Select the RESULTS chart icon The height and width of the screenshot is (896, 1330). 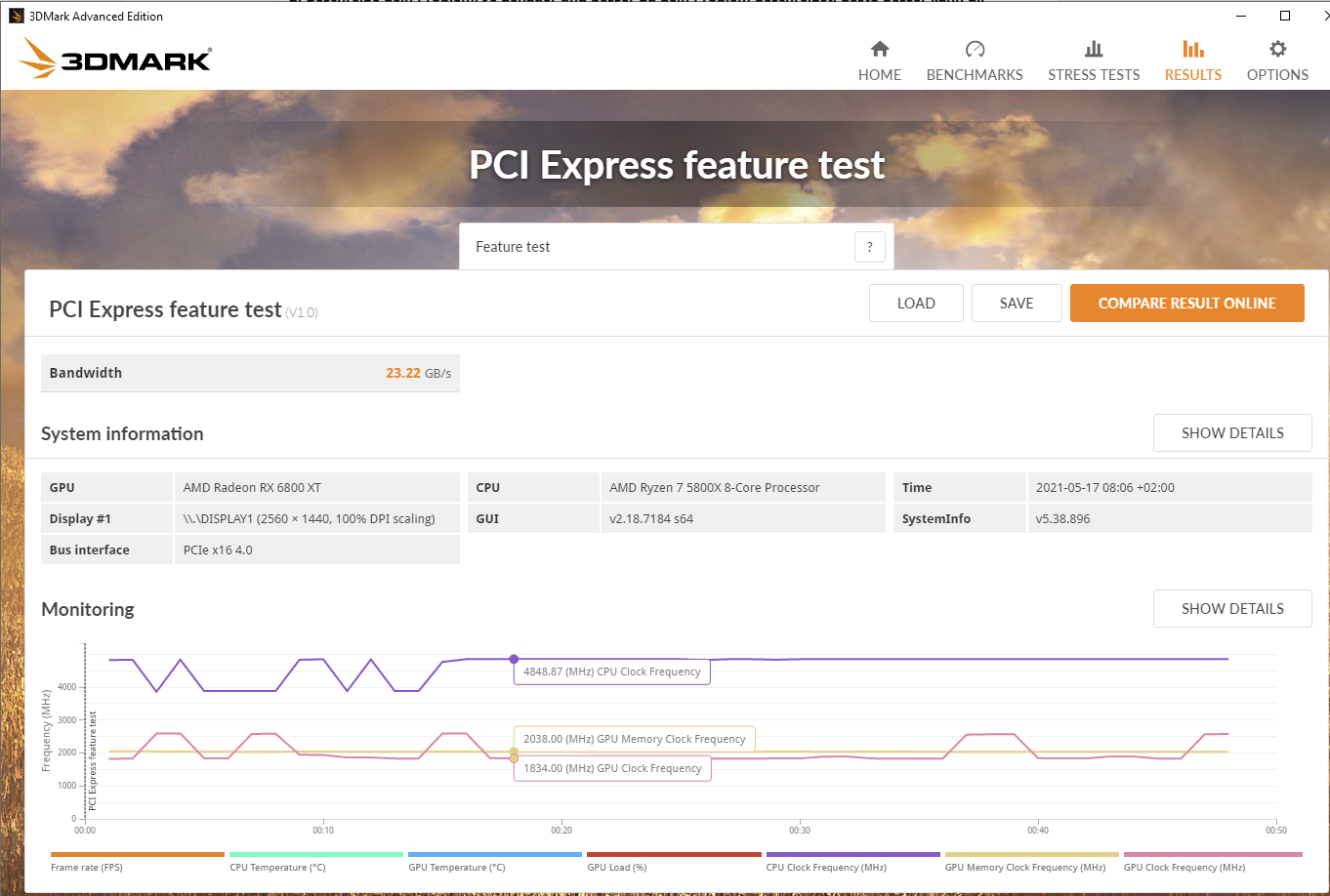pos(1192,49)
